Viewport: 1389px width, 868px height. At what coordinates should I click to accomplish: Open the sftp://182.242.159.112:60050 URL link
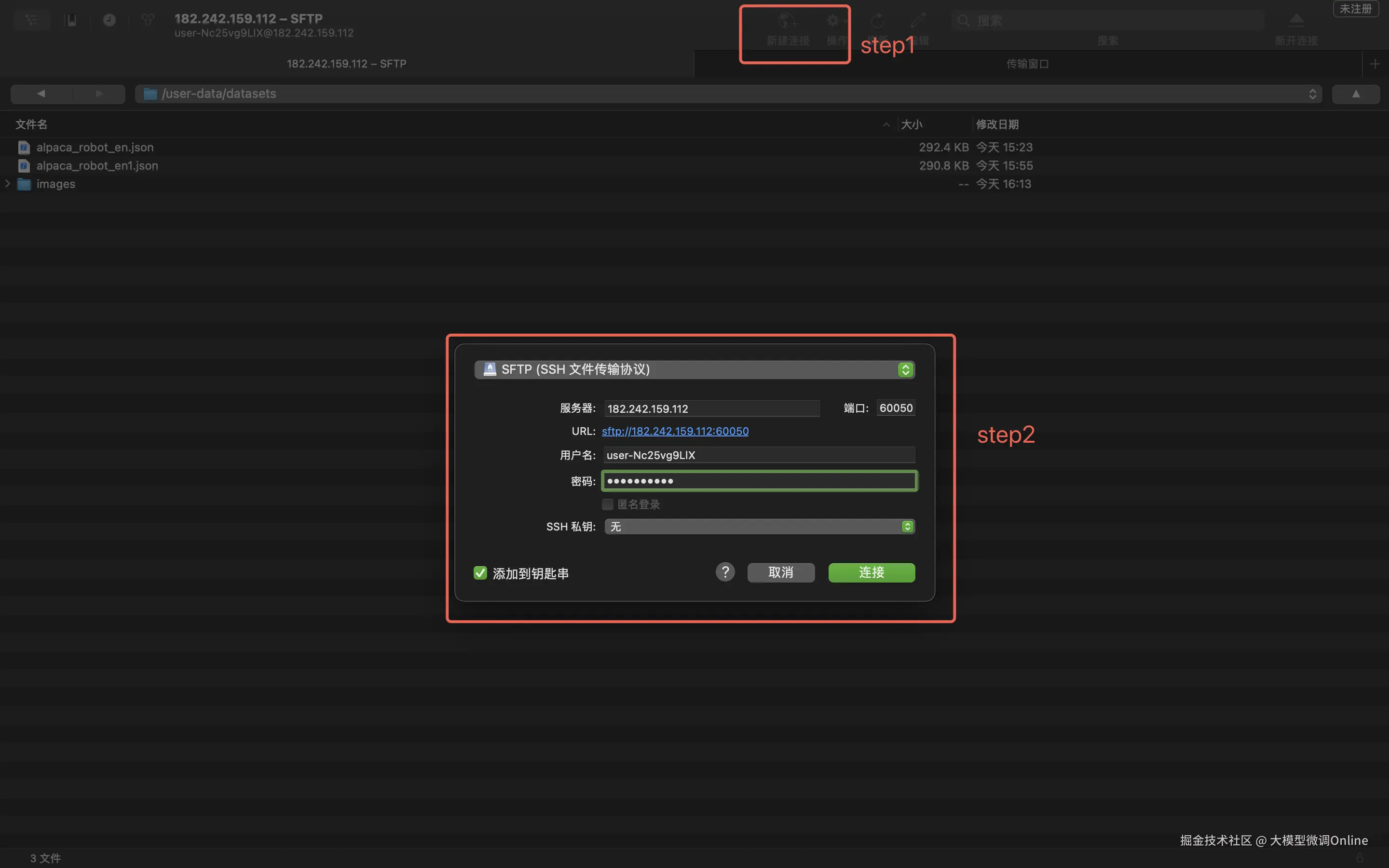click(x=675, y=431)
